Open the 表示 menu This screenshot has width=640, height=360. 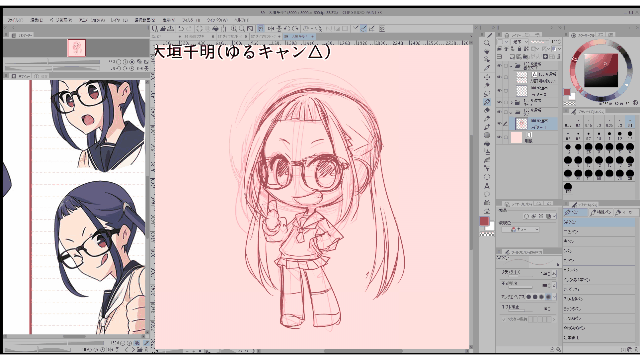(x=169, y=20)
